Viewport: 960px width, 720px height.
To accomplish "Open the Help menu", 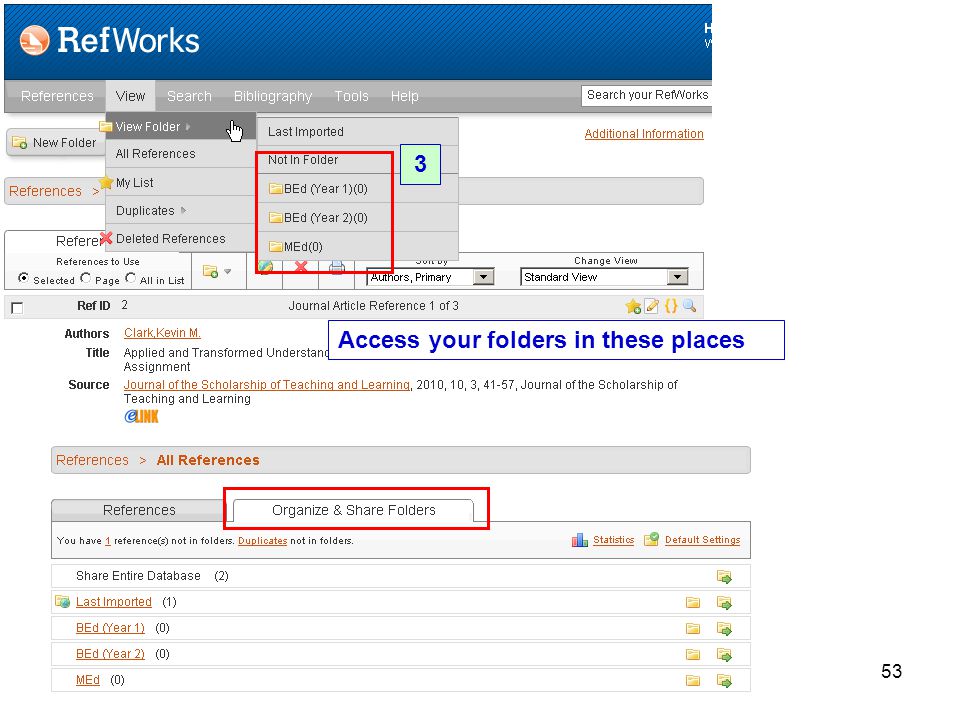I will click(405, 96).
